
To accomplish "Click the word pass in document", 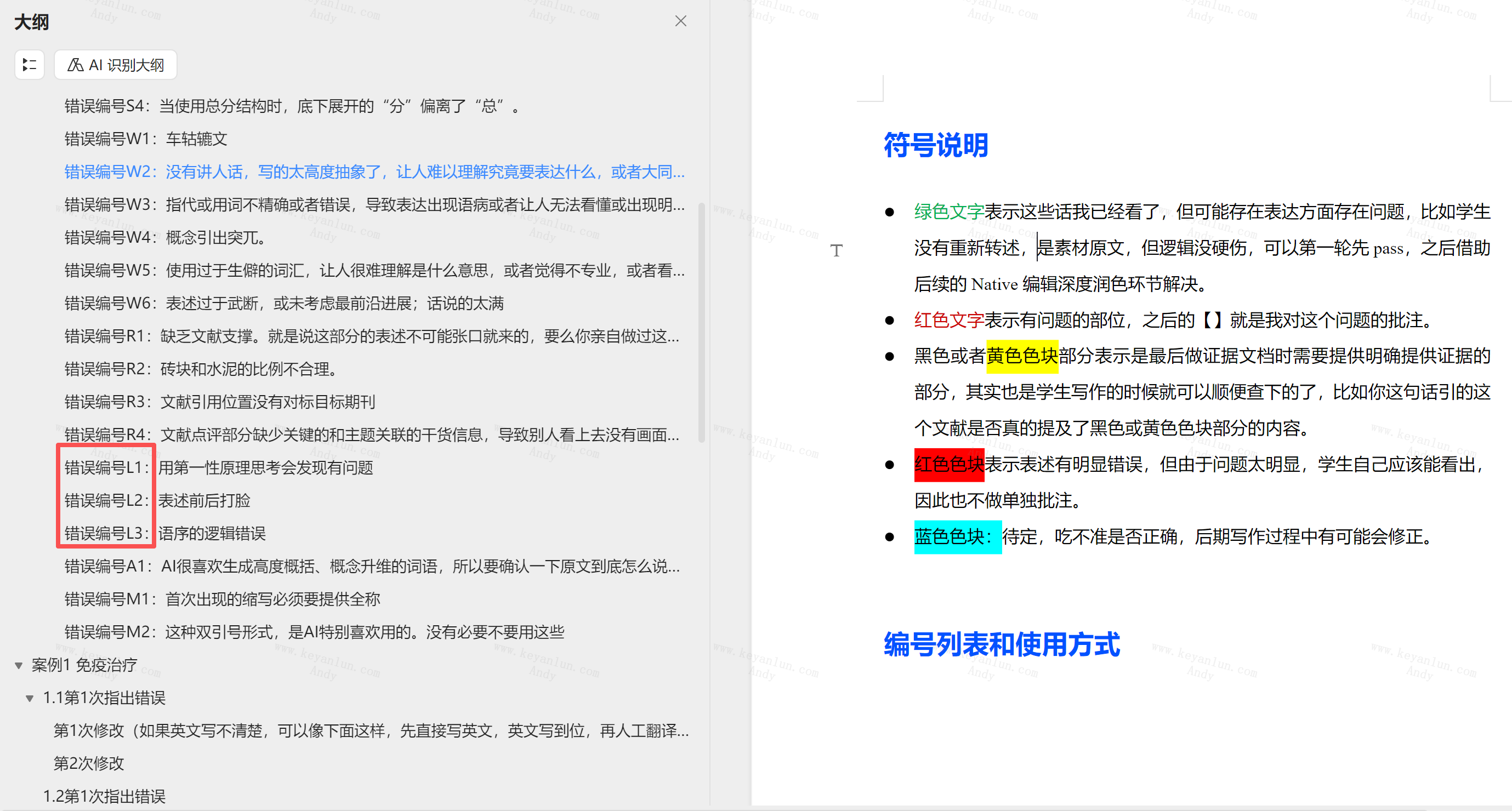I will click(1388, 249).
